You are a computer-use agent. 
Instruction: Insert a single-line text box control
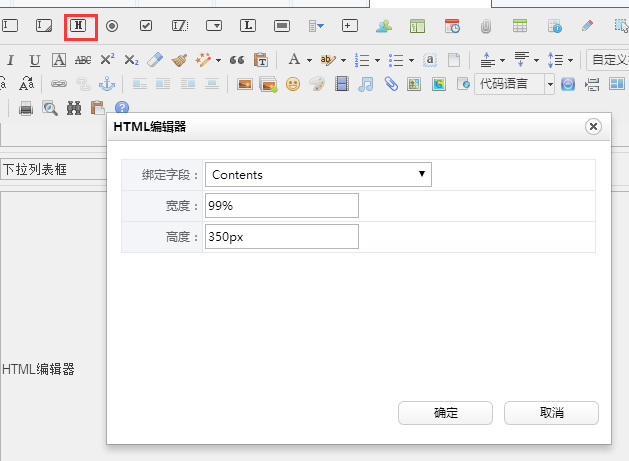coord(10,26)
